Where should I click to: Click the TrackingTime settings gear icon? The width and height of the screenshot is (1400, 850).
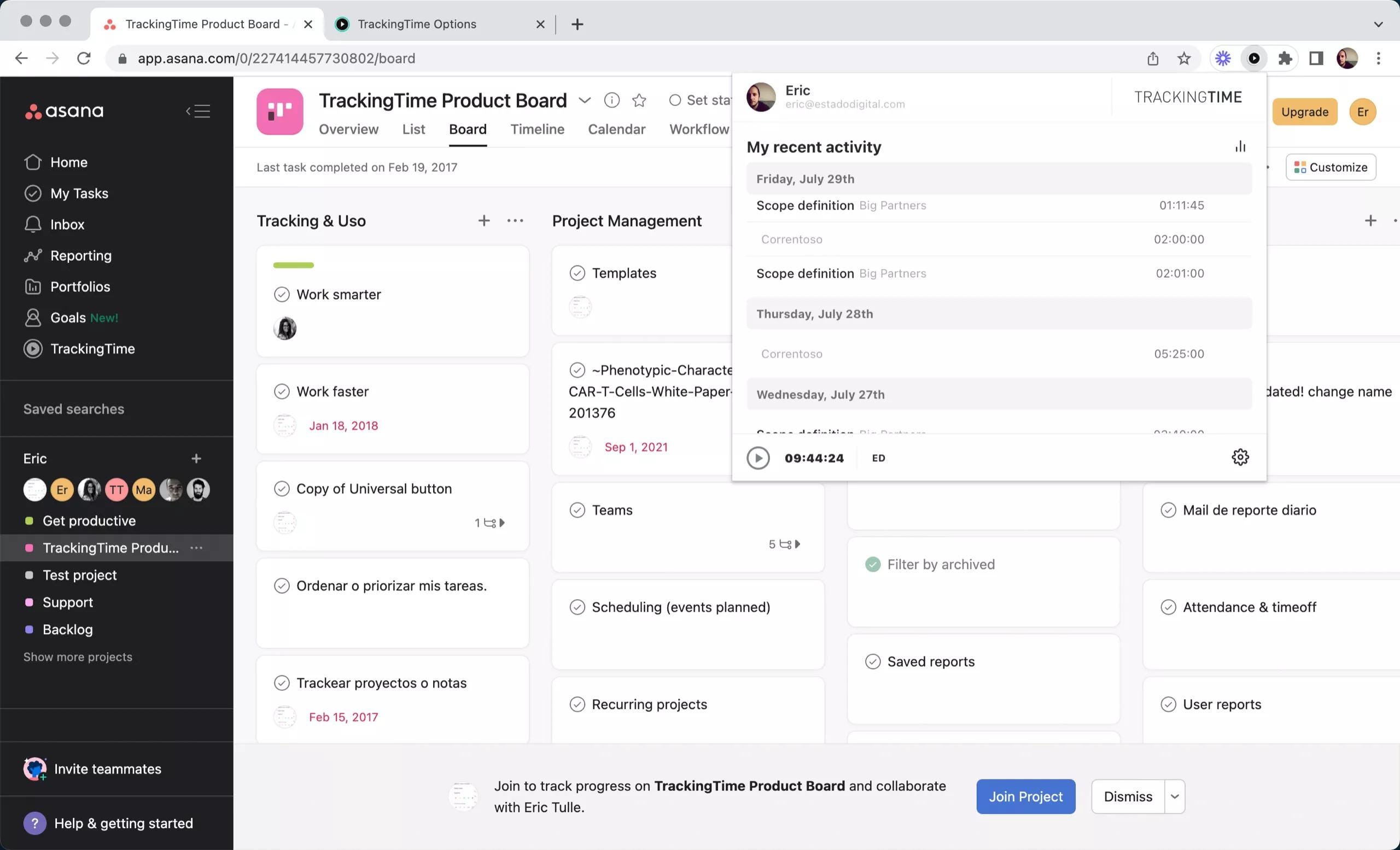(x=1240, y=457)
